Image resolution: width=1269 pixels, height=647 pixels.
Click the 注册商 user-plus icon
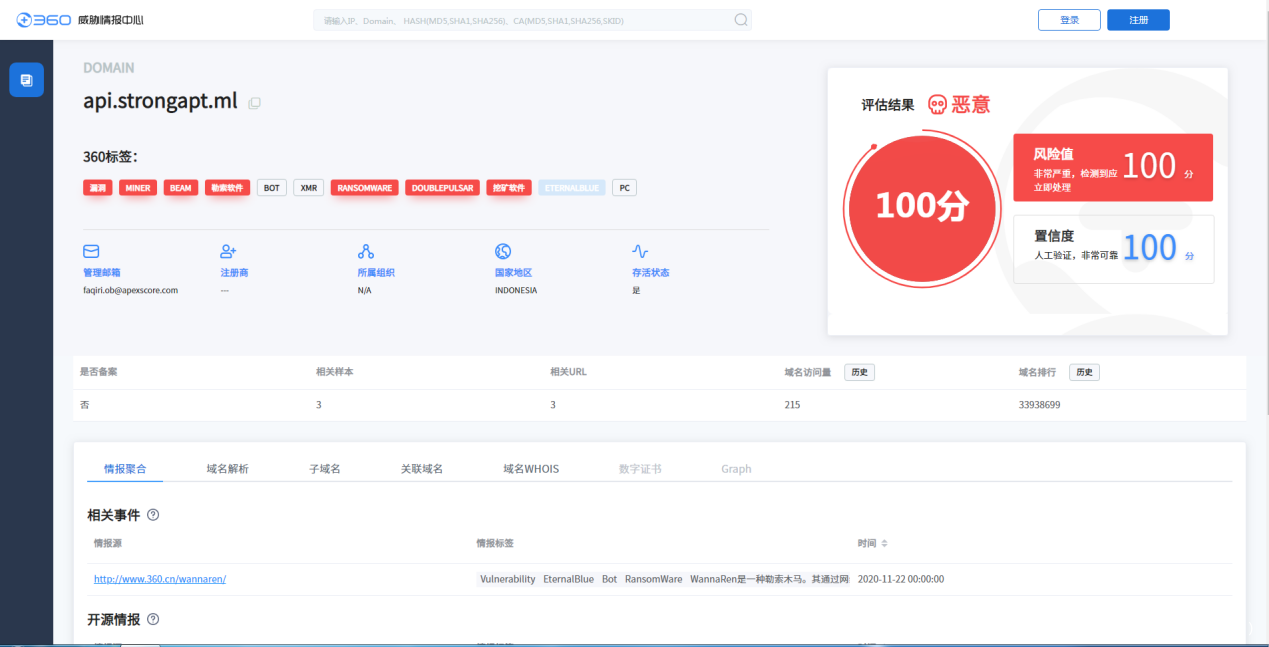click(228, 251)
